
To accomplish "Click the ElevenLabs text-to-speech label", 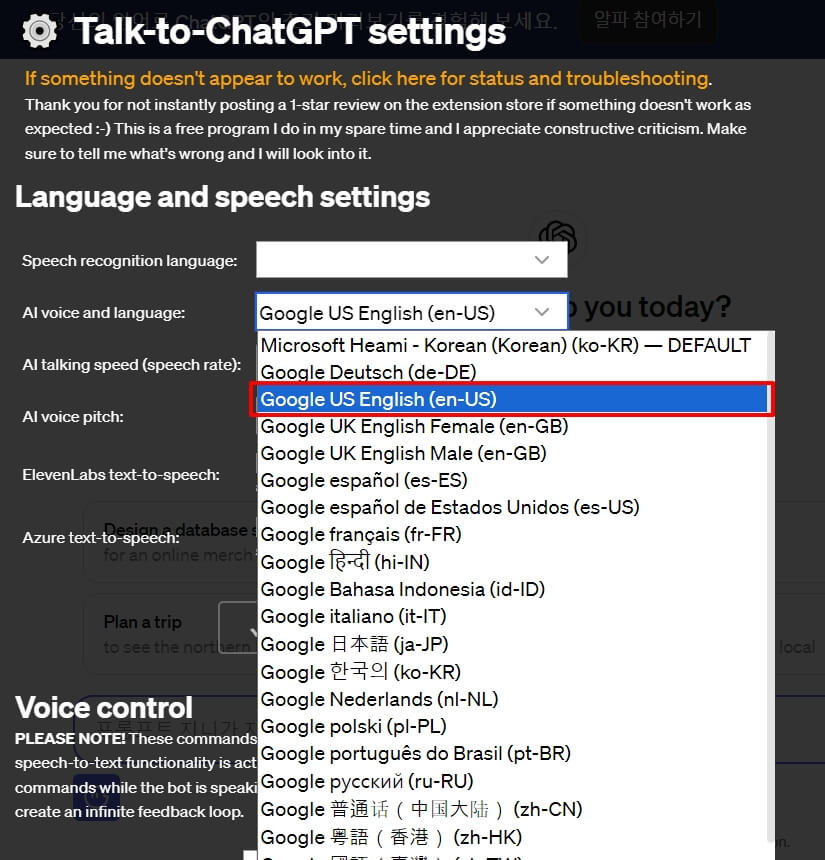I will point(121,474).
